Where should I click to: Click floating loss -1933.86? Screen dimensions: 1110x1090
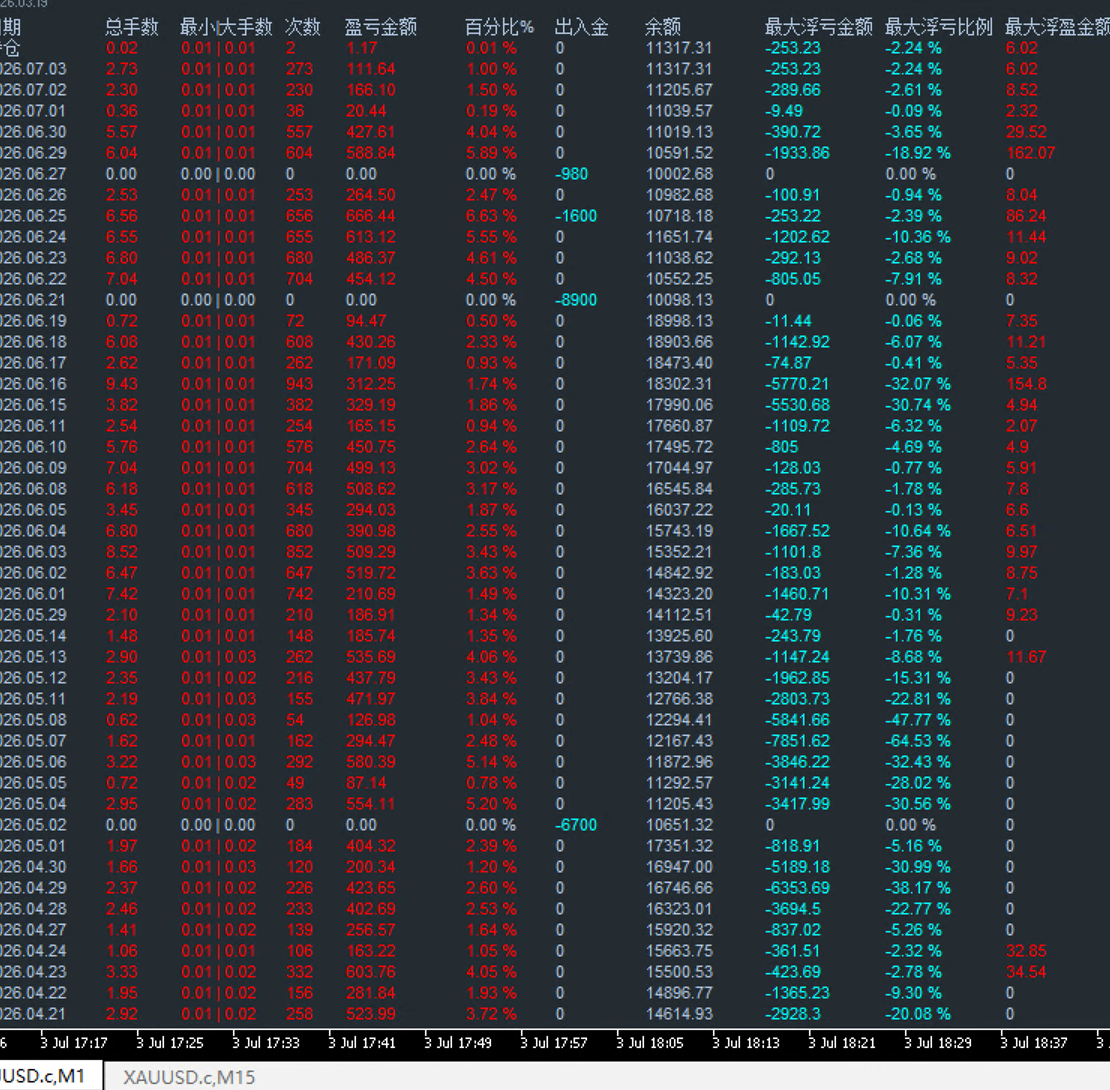tap(797, 153)
